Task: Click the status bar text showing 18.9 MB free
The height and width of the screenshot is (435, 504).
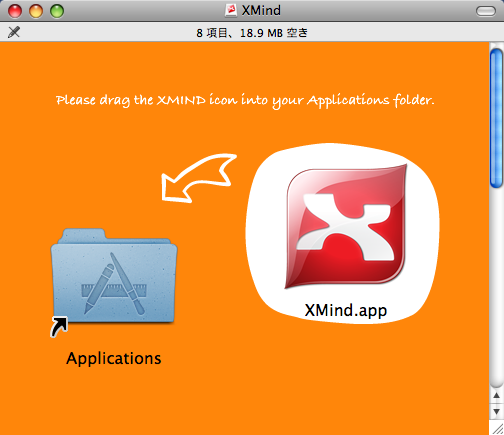Action: point(252,33)
